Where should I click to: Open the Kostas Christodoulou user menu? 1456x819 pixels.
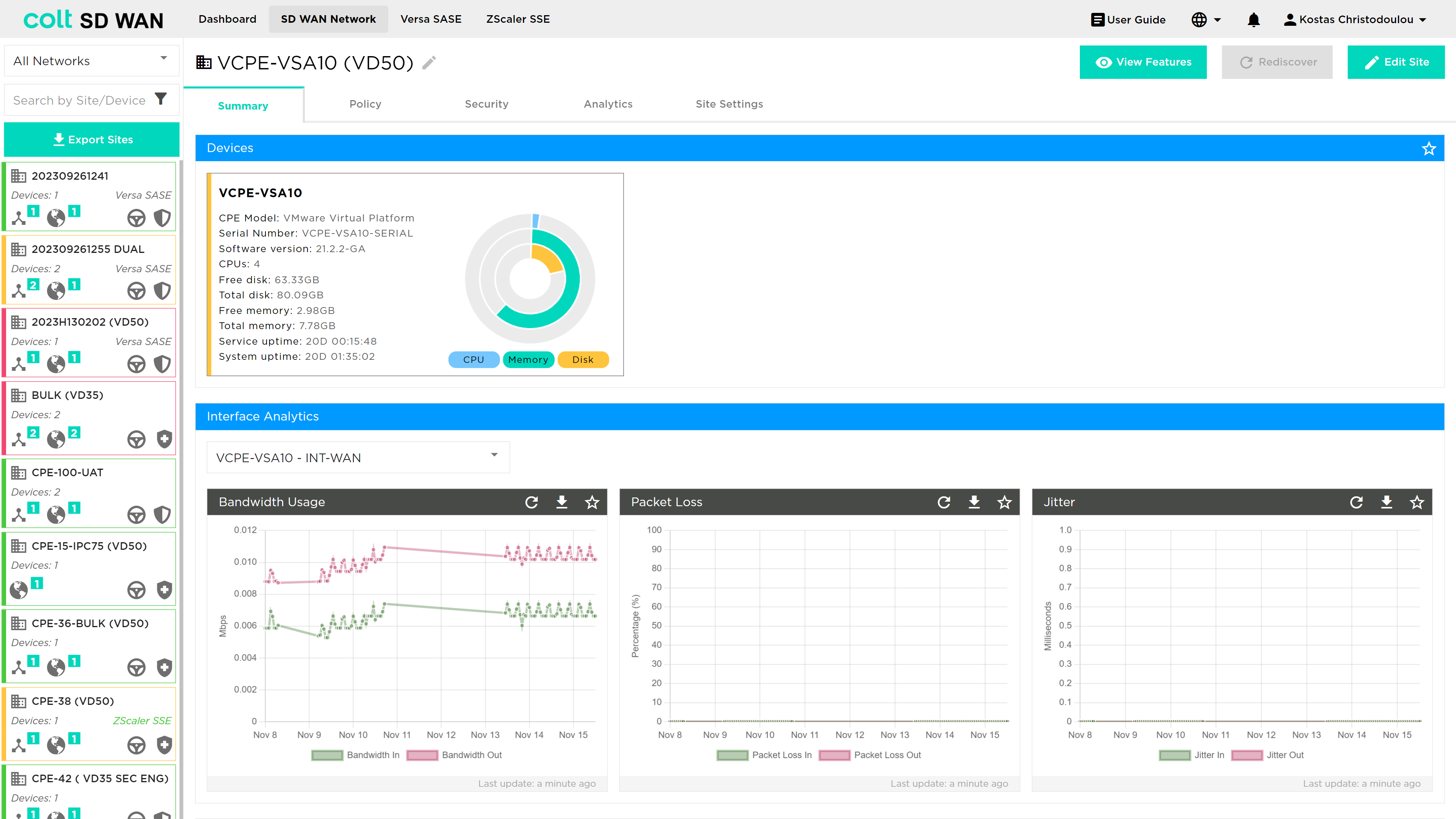click(1355, 20)
